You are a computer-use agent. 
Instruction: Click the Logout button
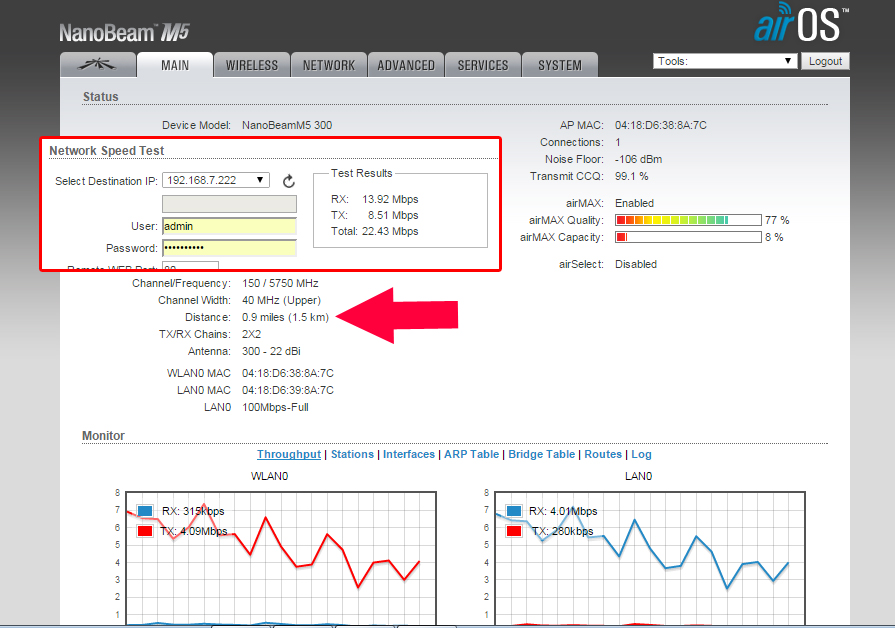click(x=825, y=61)
